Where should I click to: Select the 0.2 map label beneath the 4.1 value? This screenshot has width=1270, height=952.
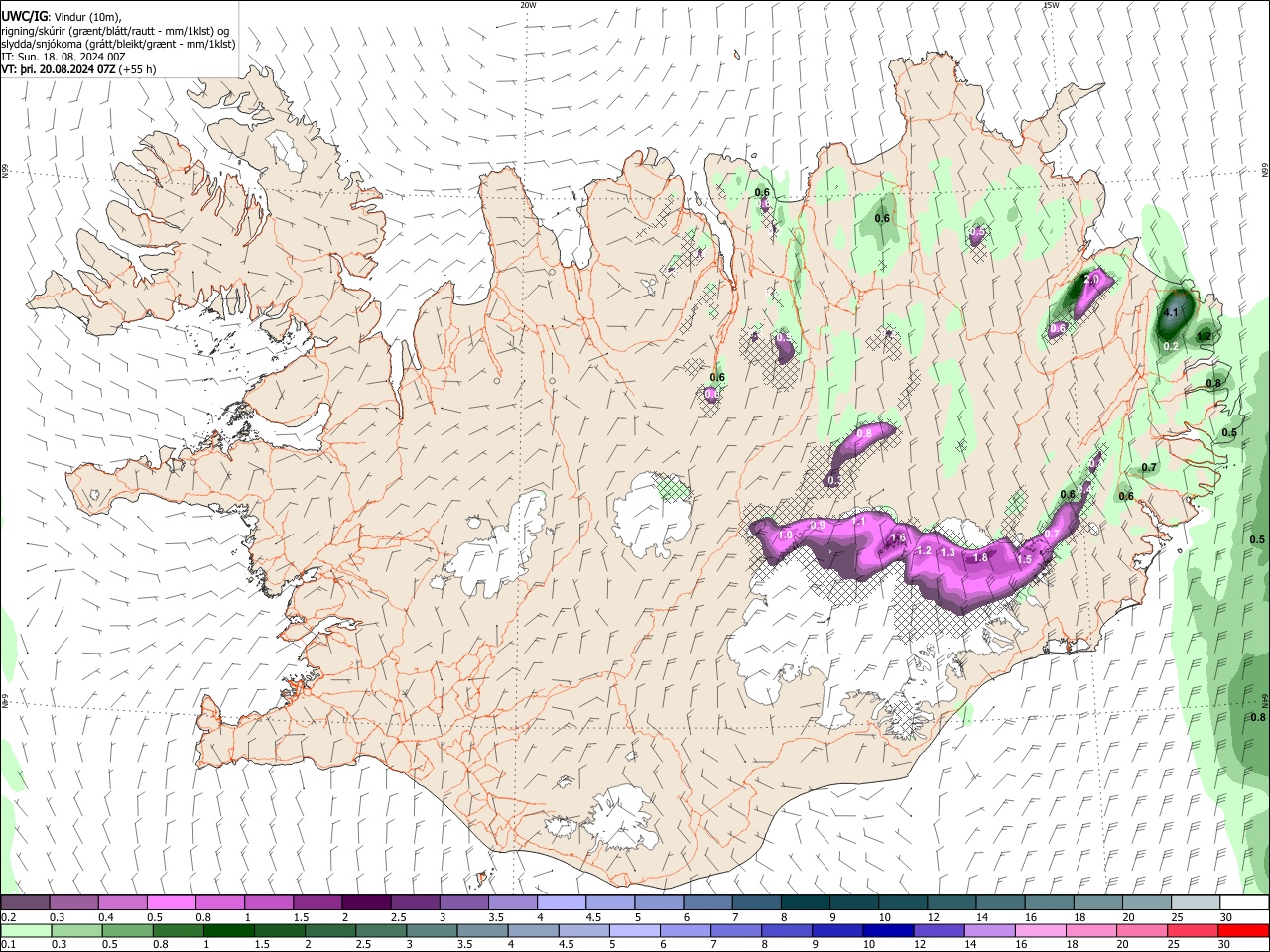pyautogui.click(x=1171, y=346)
